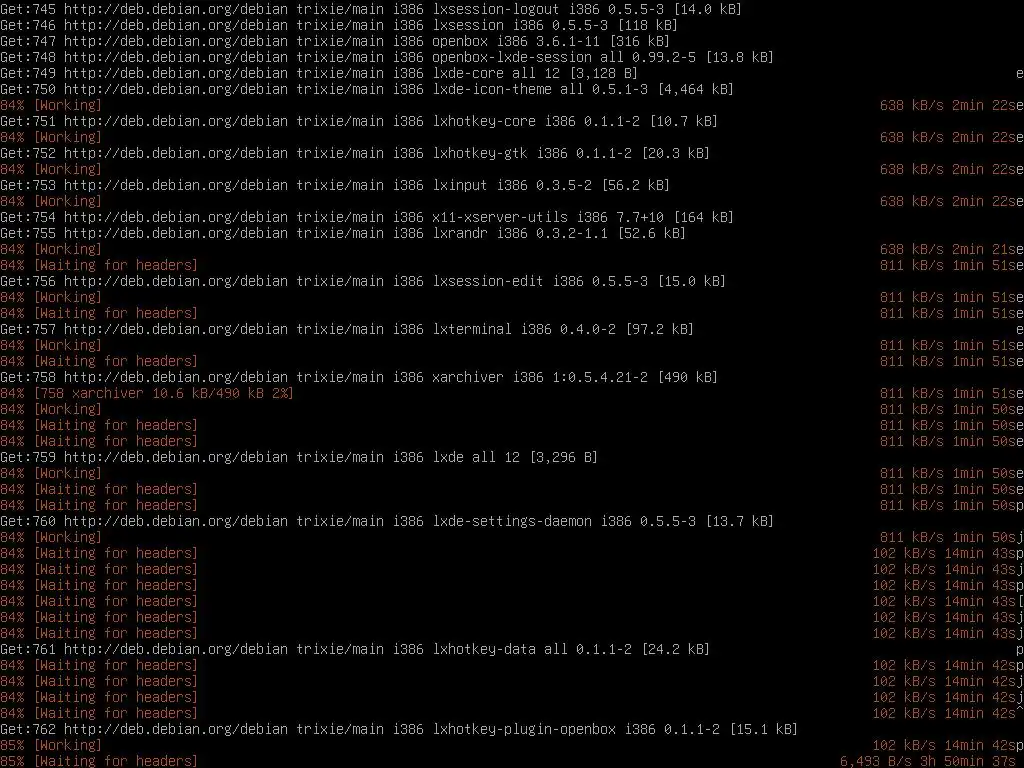
Task: Click the '102 kB/s 14min 42s' text beside '85% [Working]'
Action: (x=944, y=745)
